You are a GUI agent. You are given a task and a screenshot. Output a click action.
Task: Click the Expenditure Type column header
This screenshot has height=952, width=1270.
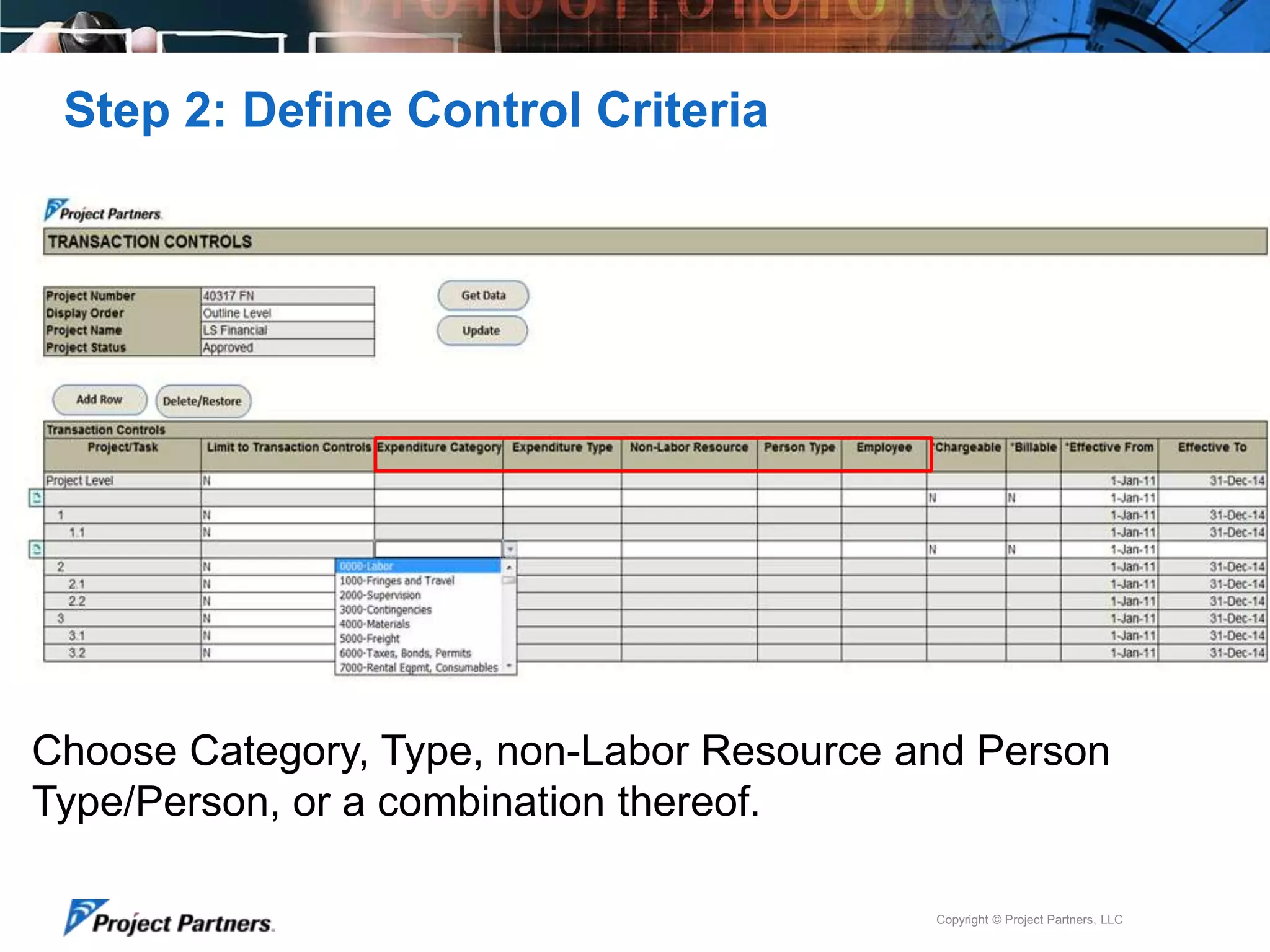(562, 454)
